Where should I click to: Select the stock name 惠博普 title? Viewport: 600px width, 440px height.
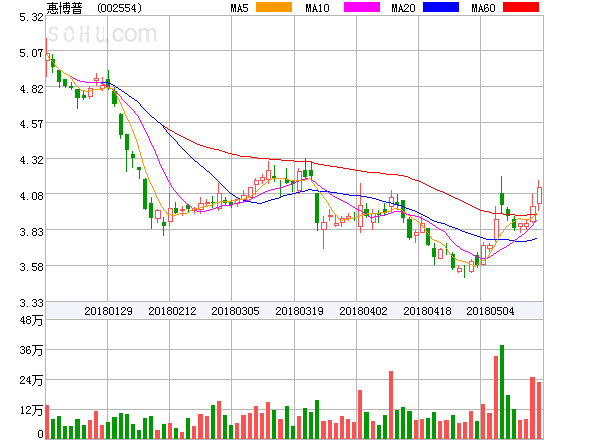(64, 8)
